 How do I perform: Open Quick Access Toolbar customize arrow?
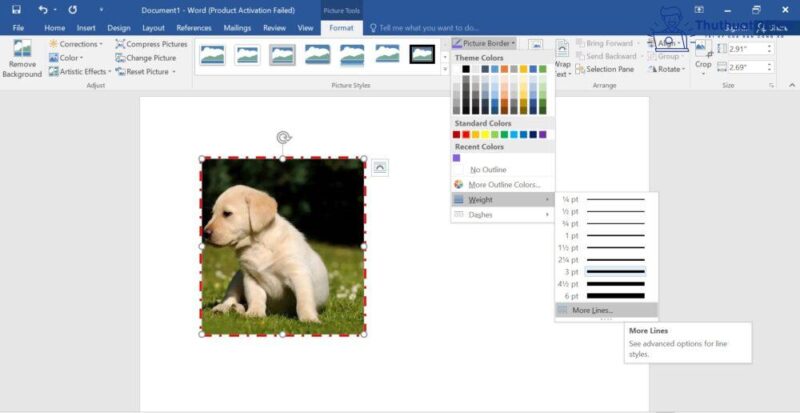tap(101, 10)
